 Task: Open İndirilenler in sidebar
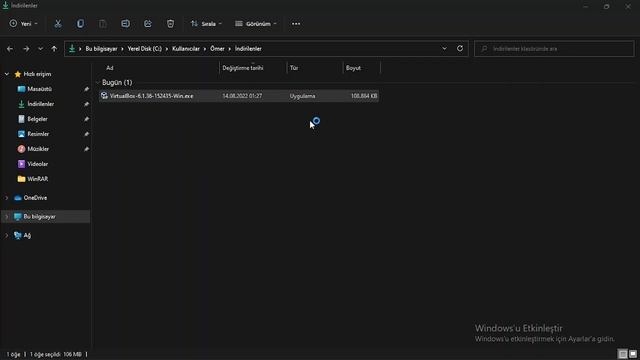tap(40, 104)
